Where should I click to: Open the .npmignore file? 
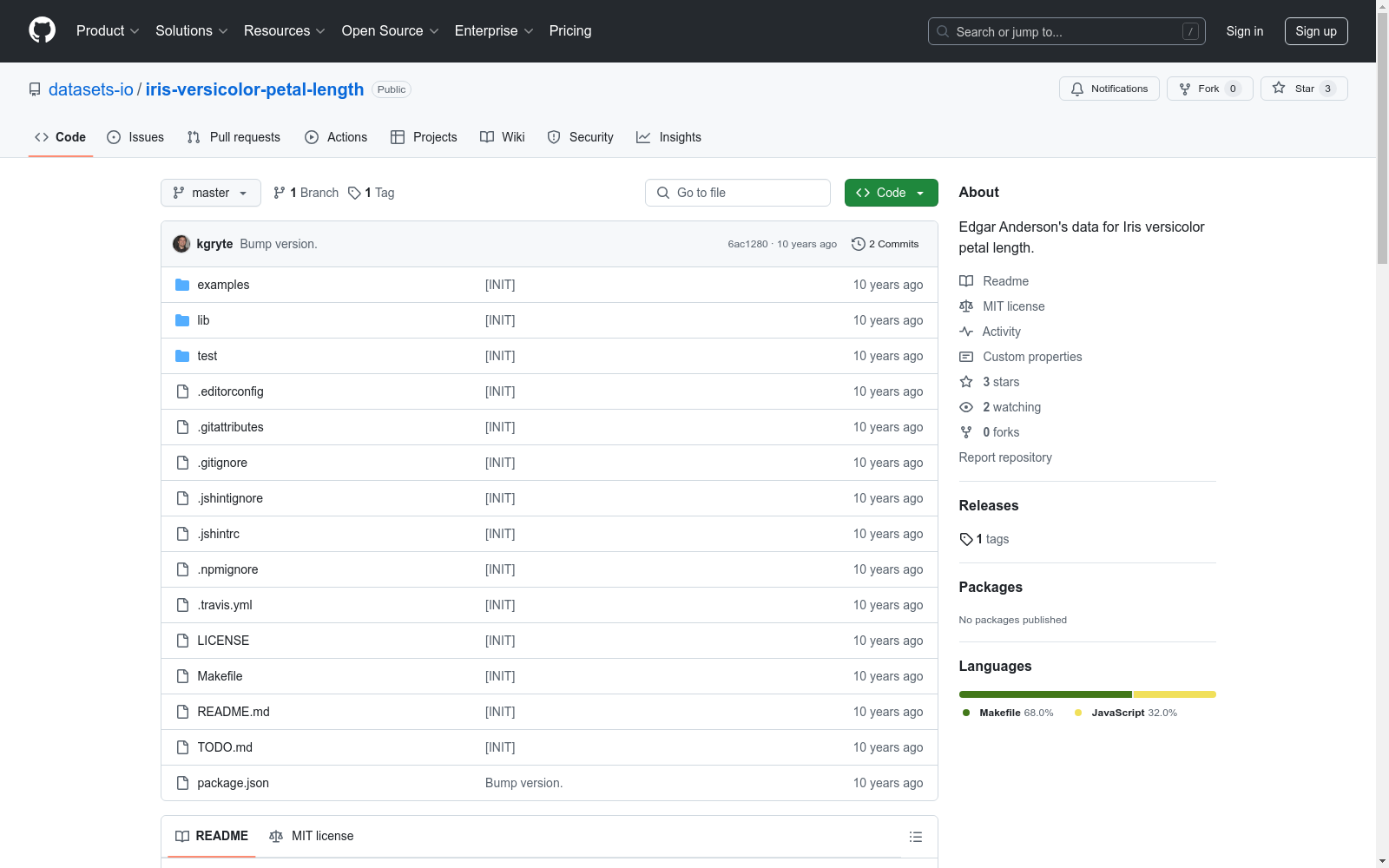pyautogui.click(x=227, y=569)
